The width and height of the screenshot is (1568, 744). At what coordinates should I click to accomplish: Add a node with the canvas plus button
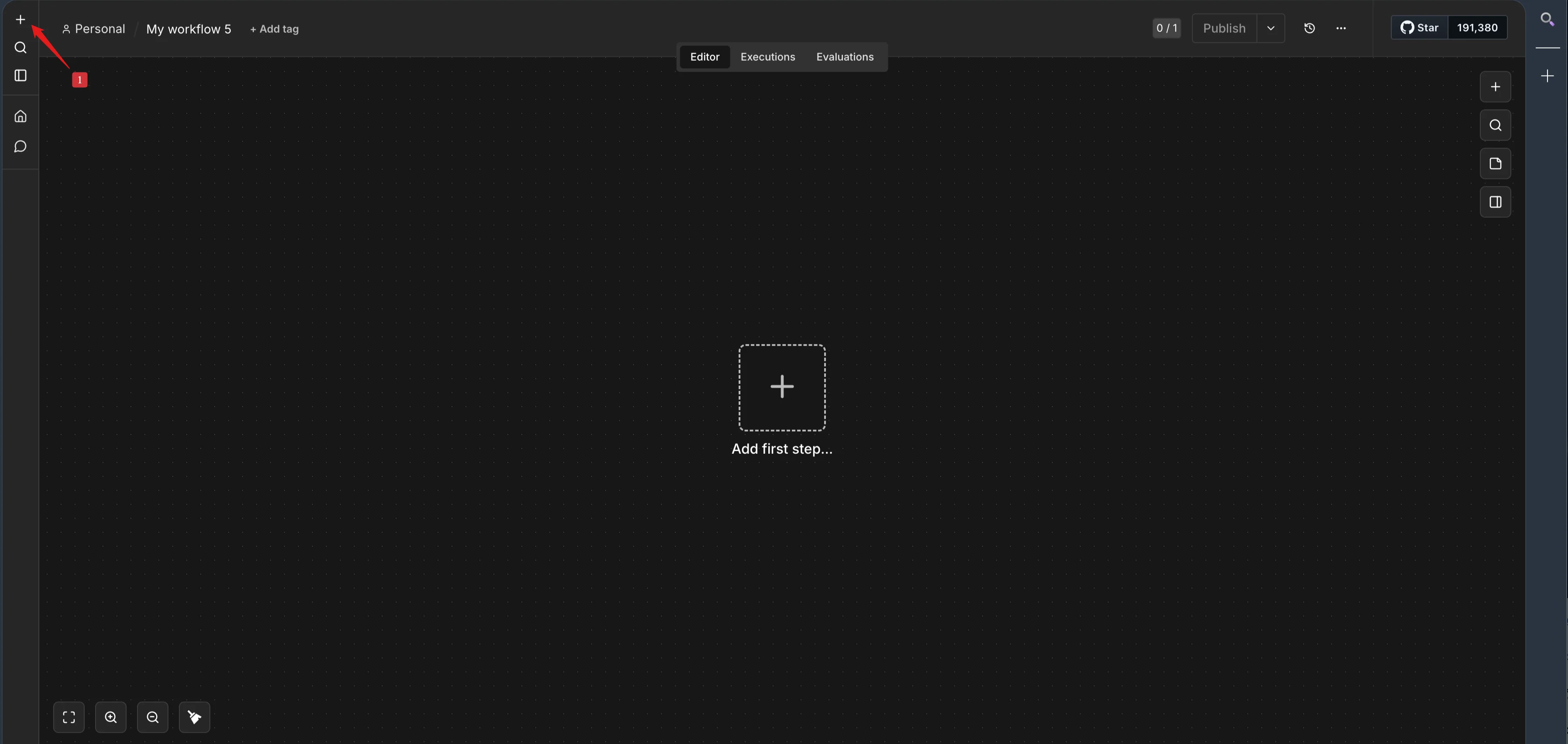[x=1495, y=87]
